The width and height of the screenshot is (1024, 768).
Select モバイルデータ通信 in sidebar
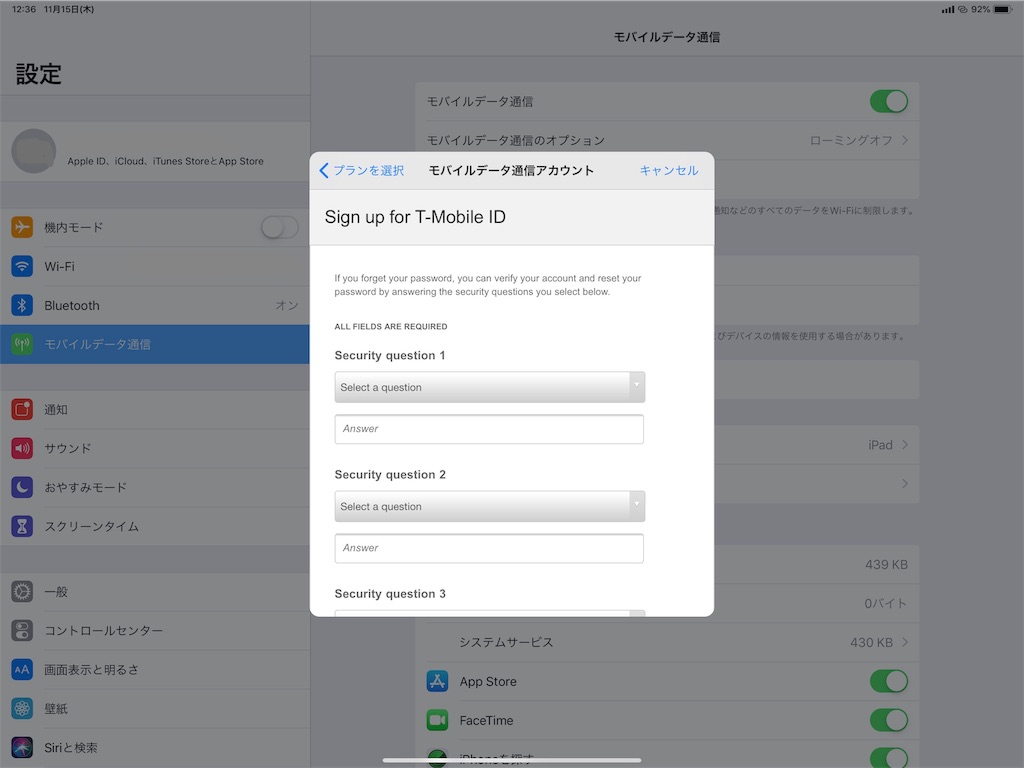(x=155, y=344)
